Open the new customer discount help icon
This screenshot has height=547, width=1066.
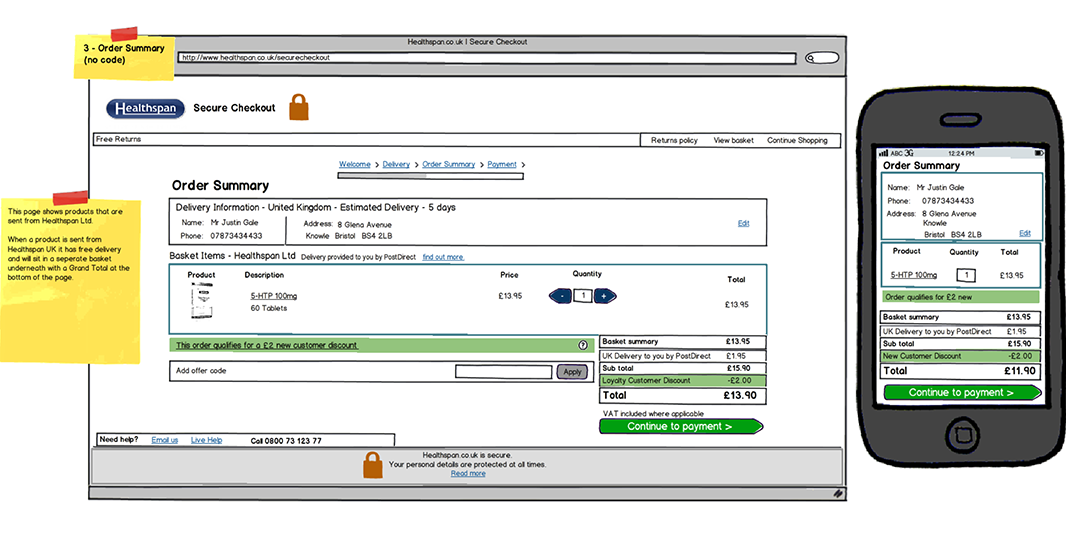pyautogui.click(x=583, y=345)
